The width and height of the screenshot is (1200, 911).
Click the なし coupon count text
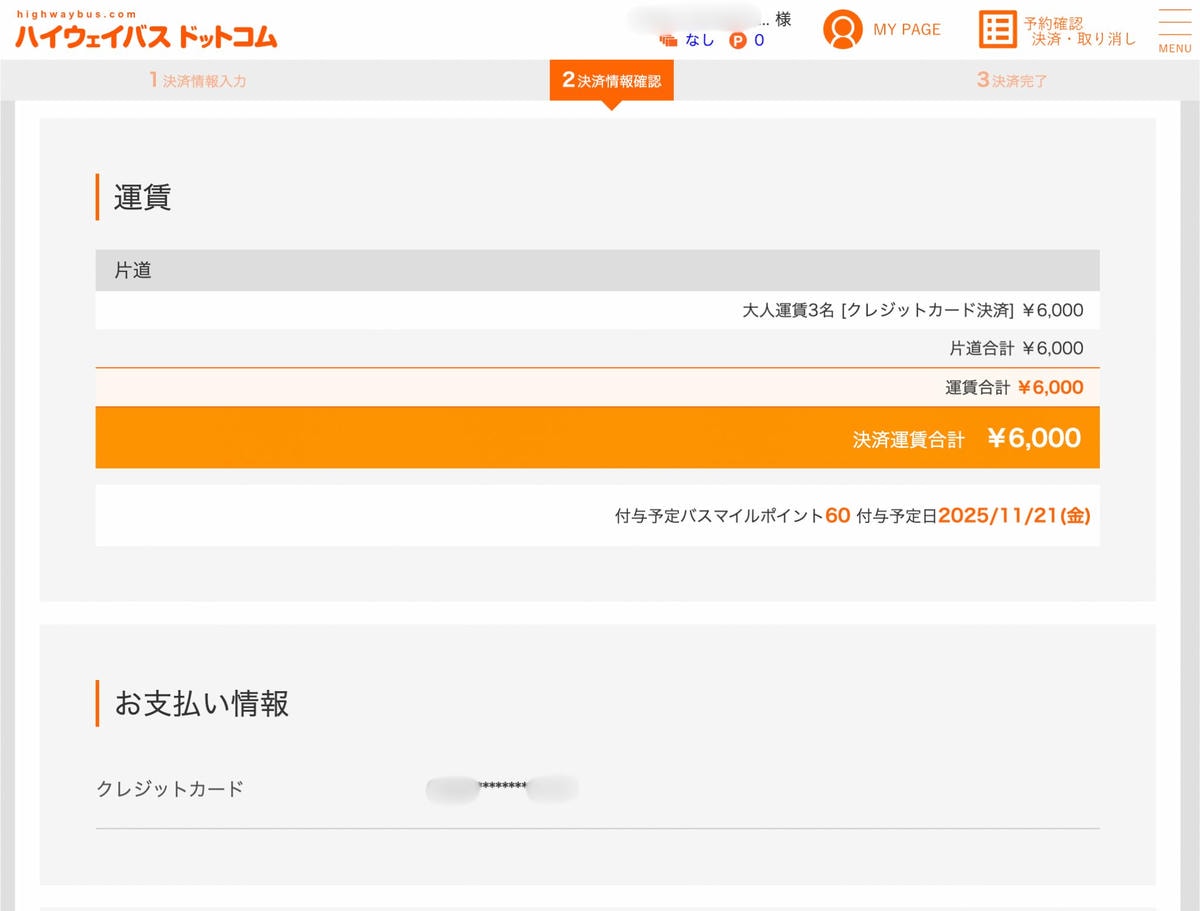click(700, 41)
